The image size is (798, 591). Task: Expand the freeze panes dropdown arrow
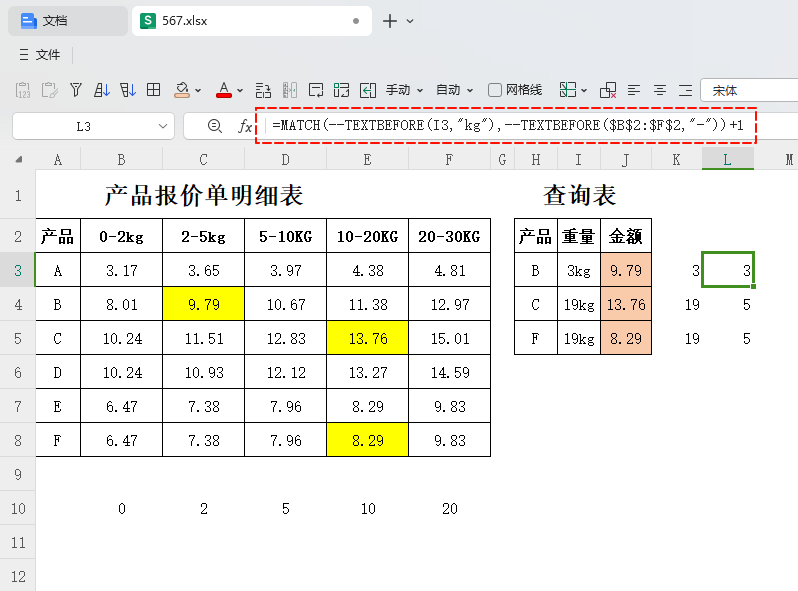[584, 91]
